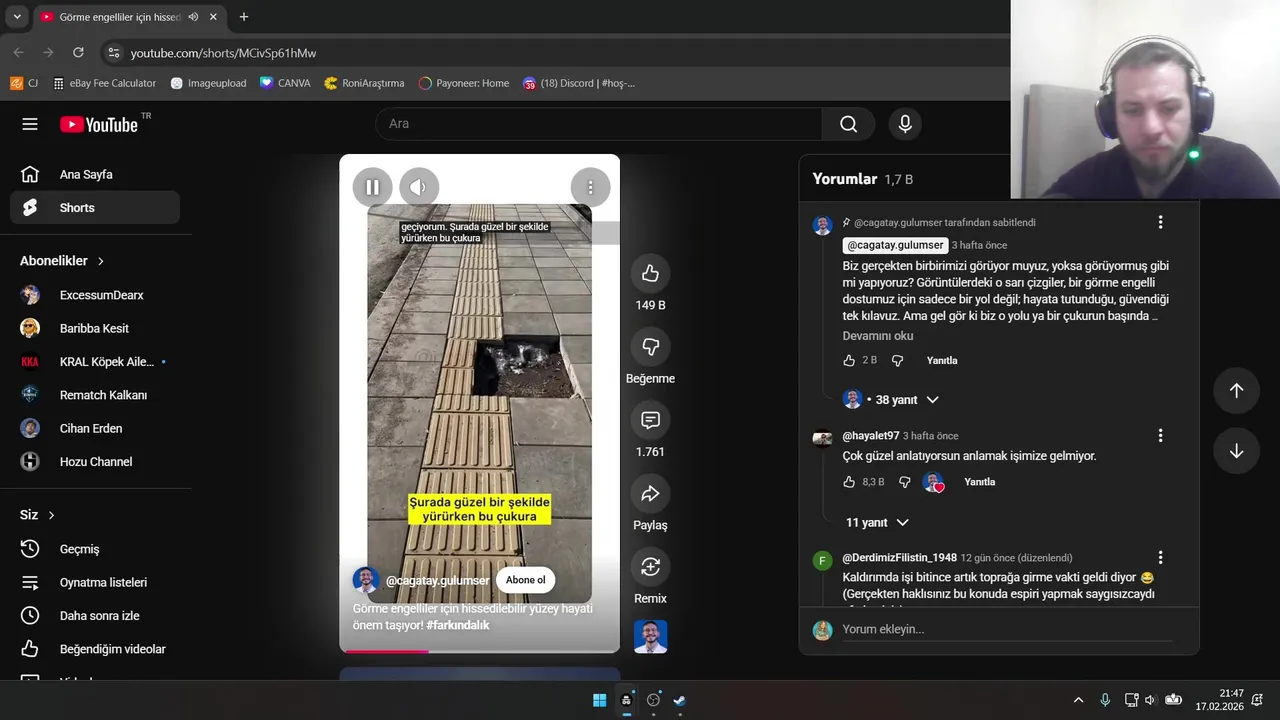The height and width of the screenshot is (720, 1280).
Task: Open hayalet97 comment's three-dot menu
Action: (1160, 436)
